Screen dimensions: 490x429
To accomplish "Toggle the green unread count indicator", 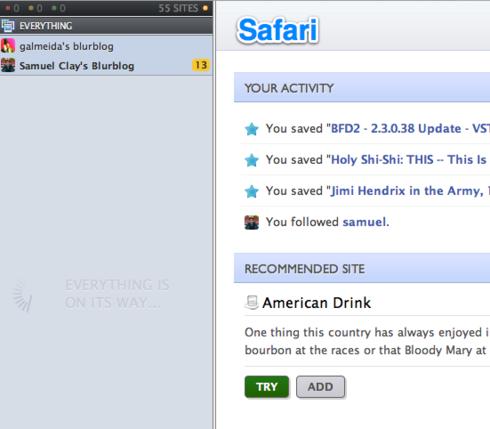I will [58, 8].
